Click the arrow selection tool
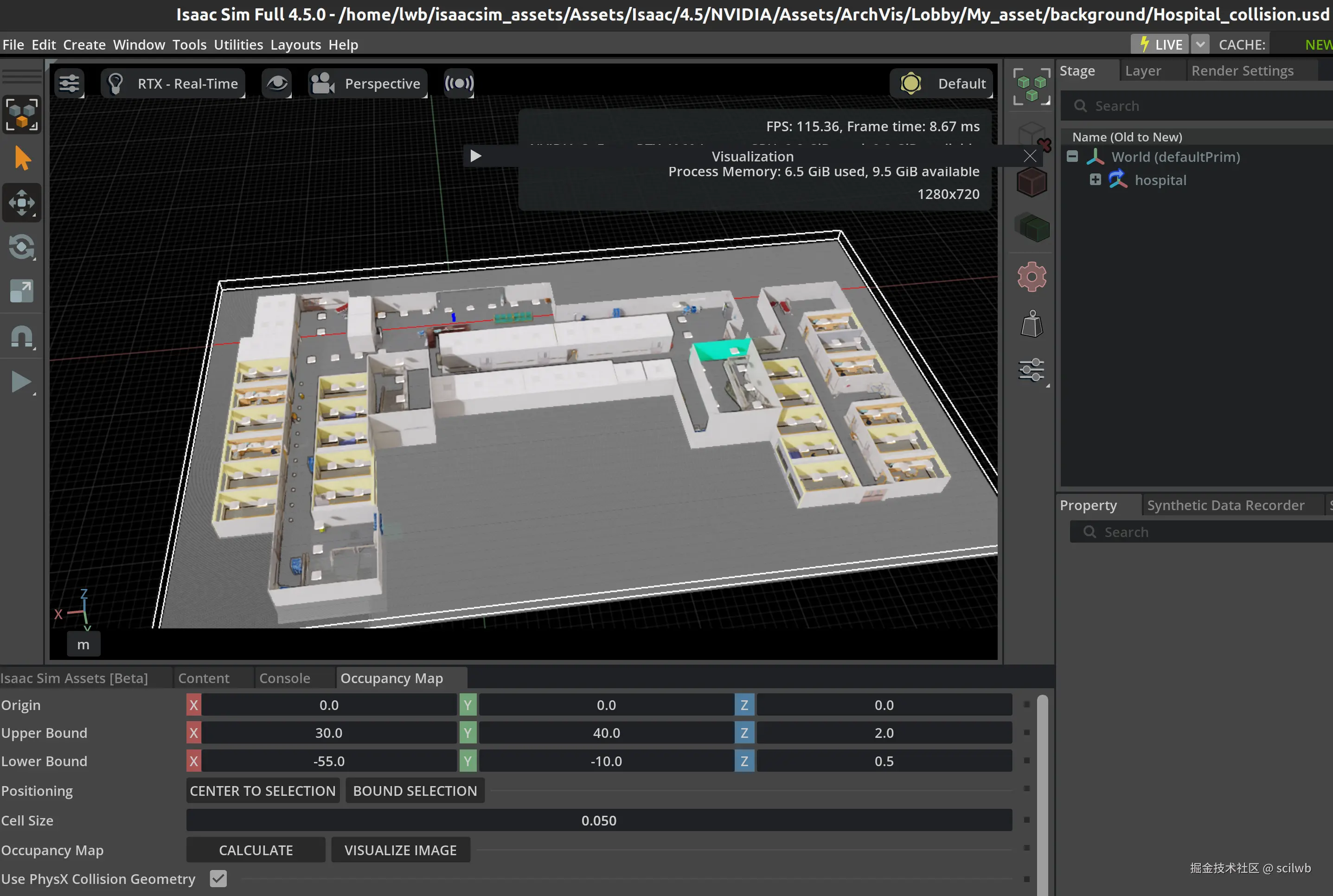1333x896 pixels. [22, 158]
